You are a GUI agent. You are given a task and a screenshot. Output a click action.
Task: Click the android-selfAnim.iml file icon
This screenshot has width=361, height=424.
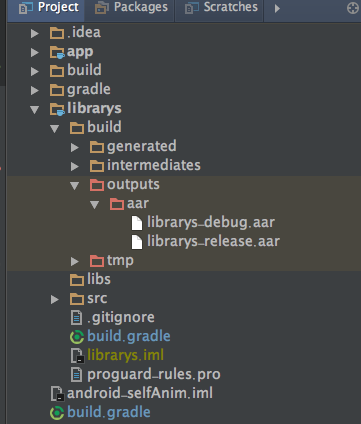pyautogui.click(x=57, y=394)
